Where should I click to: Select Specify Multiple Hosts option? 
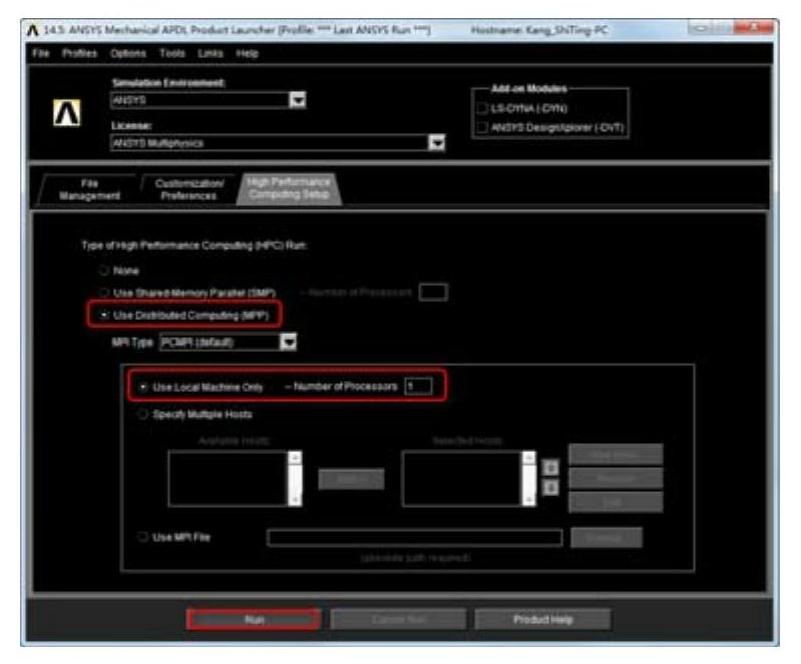tap(144, 414)
